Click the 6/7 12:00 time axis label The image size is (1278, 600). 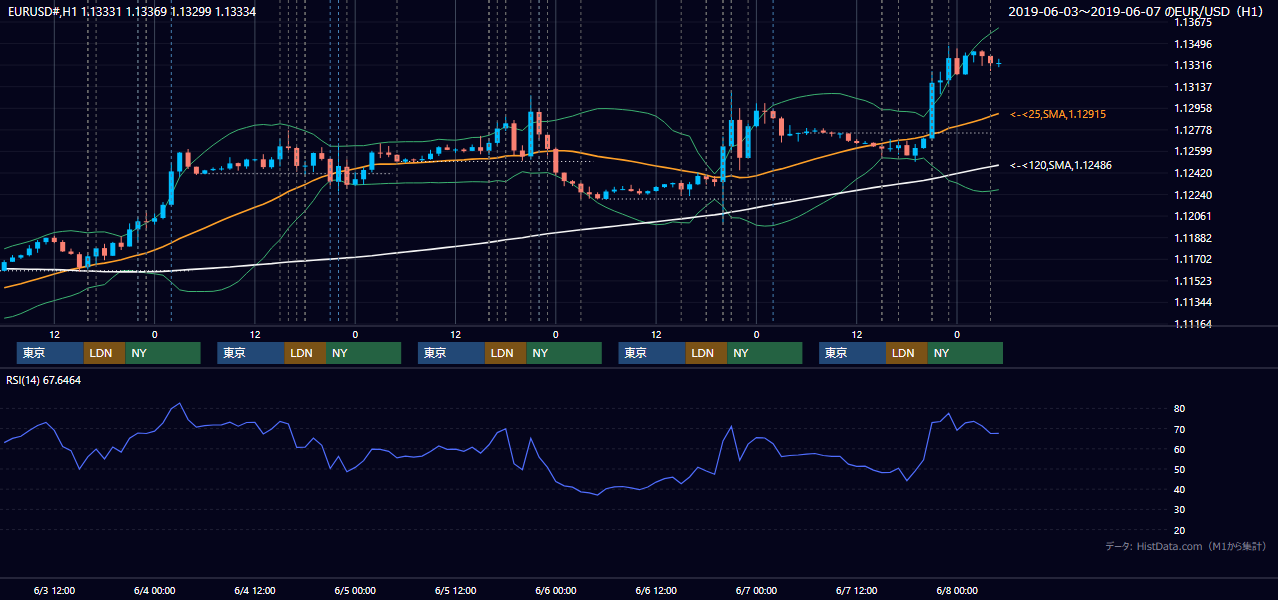(x=857, y=590)
